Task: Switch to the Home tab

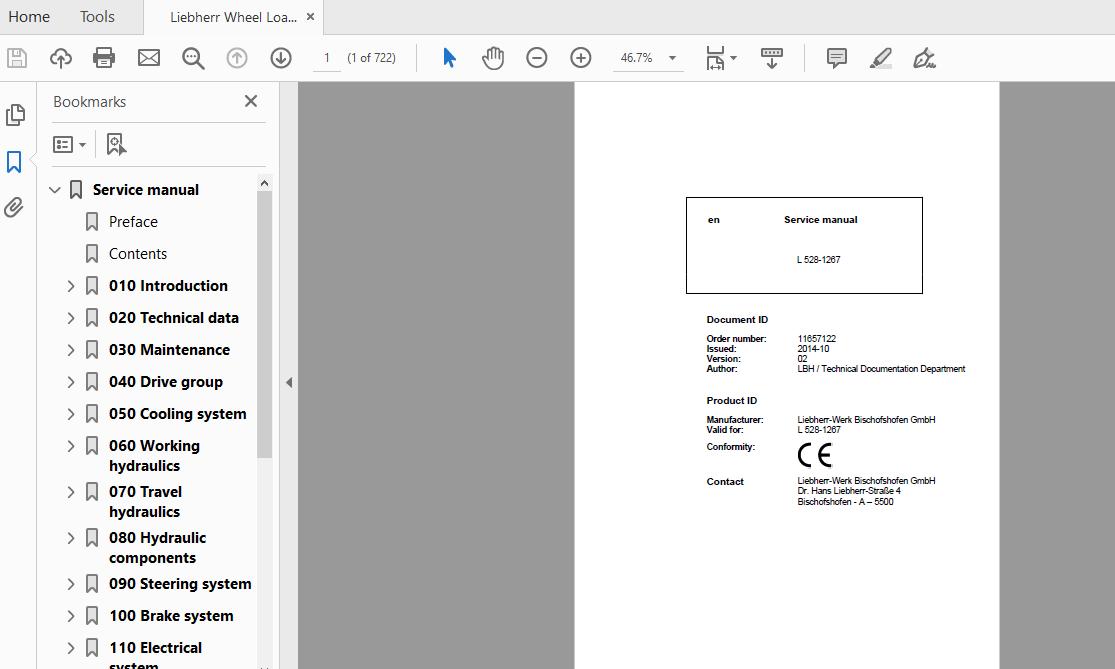Action: coord(29,16)
